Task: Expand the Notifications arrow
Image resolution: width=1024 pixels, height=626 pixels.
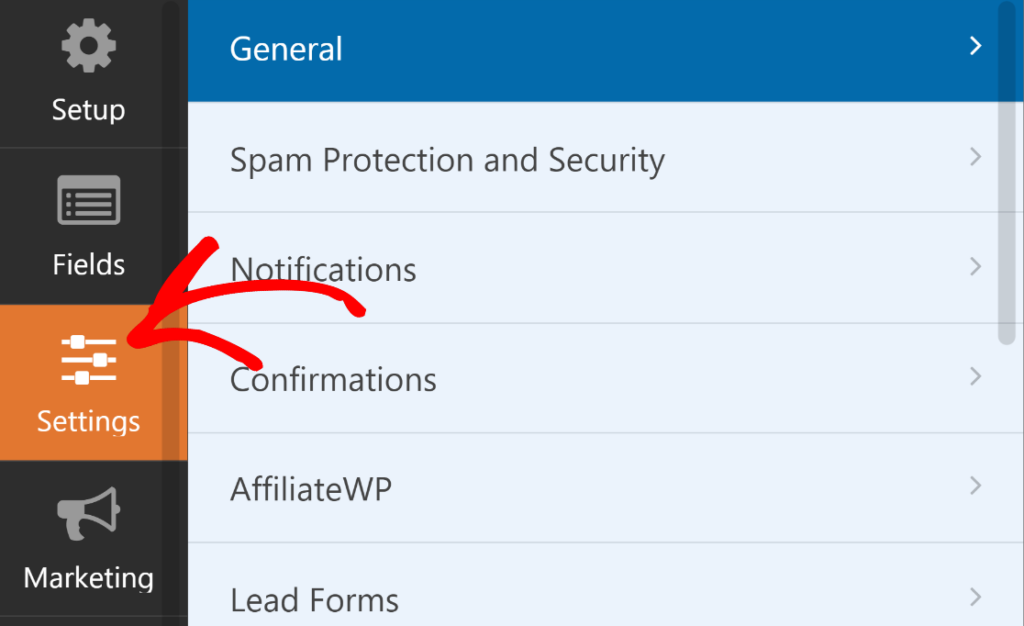Action: [x=977, y=266]
